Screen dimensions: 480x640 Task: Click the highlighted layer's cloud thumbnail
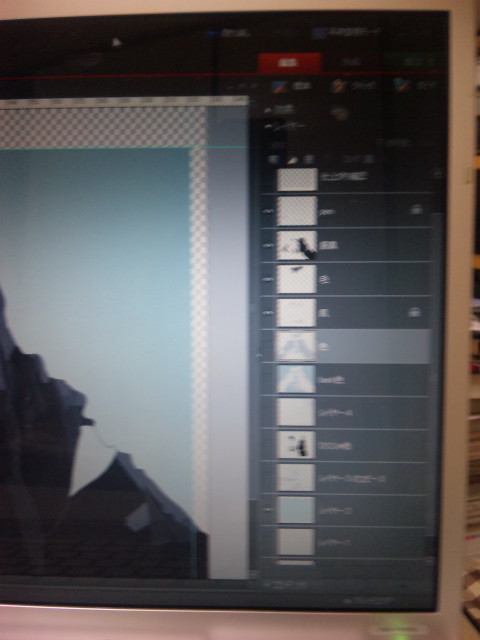tap(296, 346)
